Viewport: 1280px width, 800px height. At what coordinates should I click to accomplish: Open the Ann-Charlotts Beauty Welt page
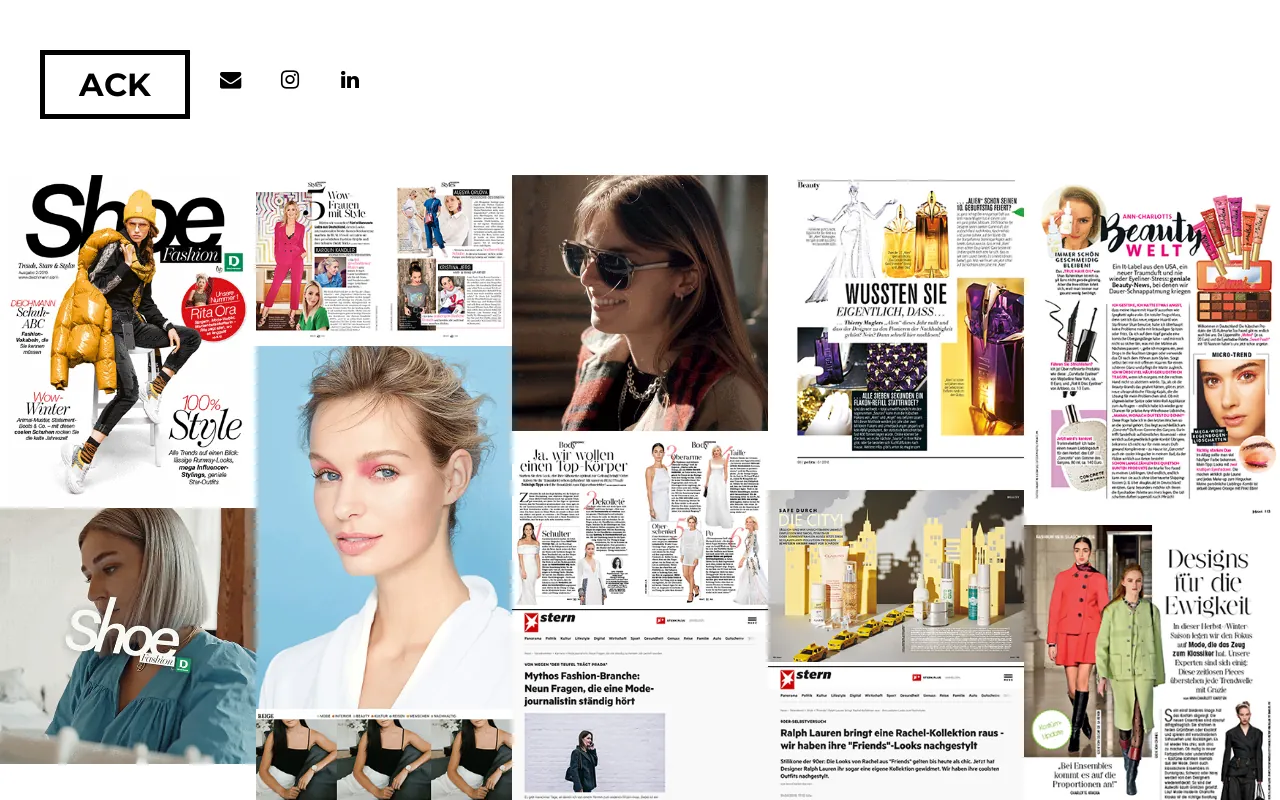(x=1152, y=350)
